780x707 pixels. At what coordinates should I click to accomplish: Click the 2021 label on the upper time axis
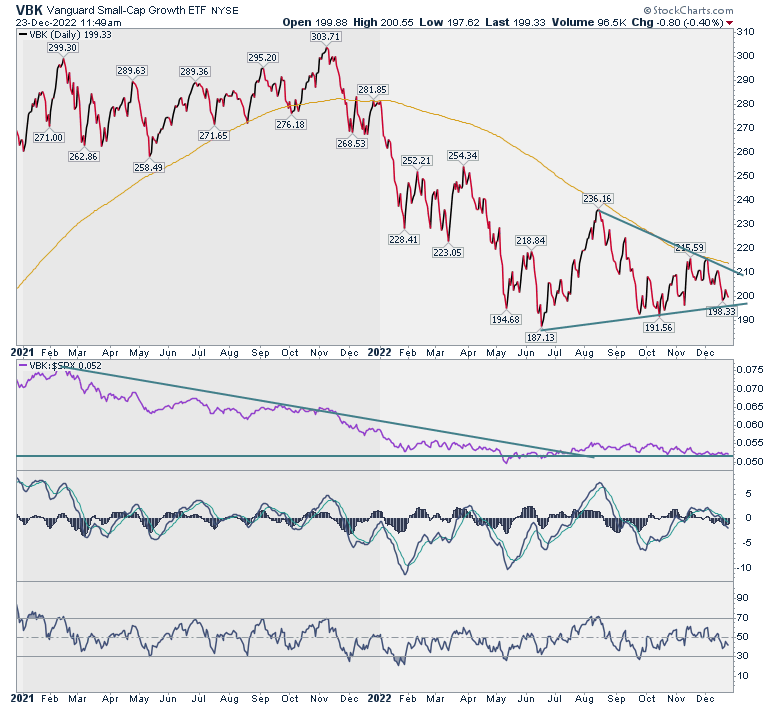click(x=22, y=353)
